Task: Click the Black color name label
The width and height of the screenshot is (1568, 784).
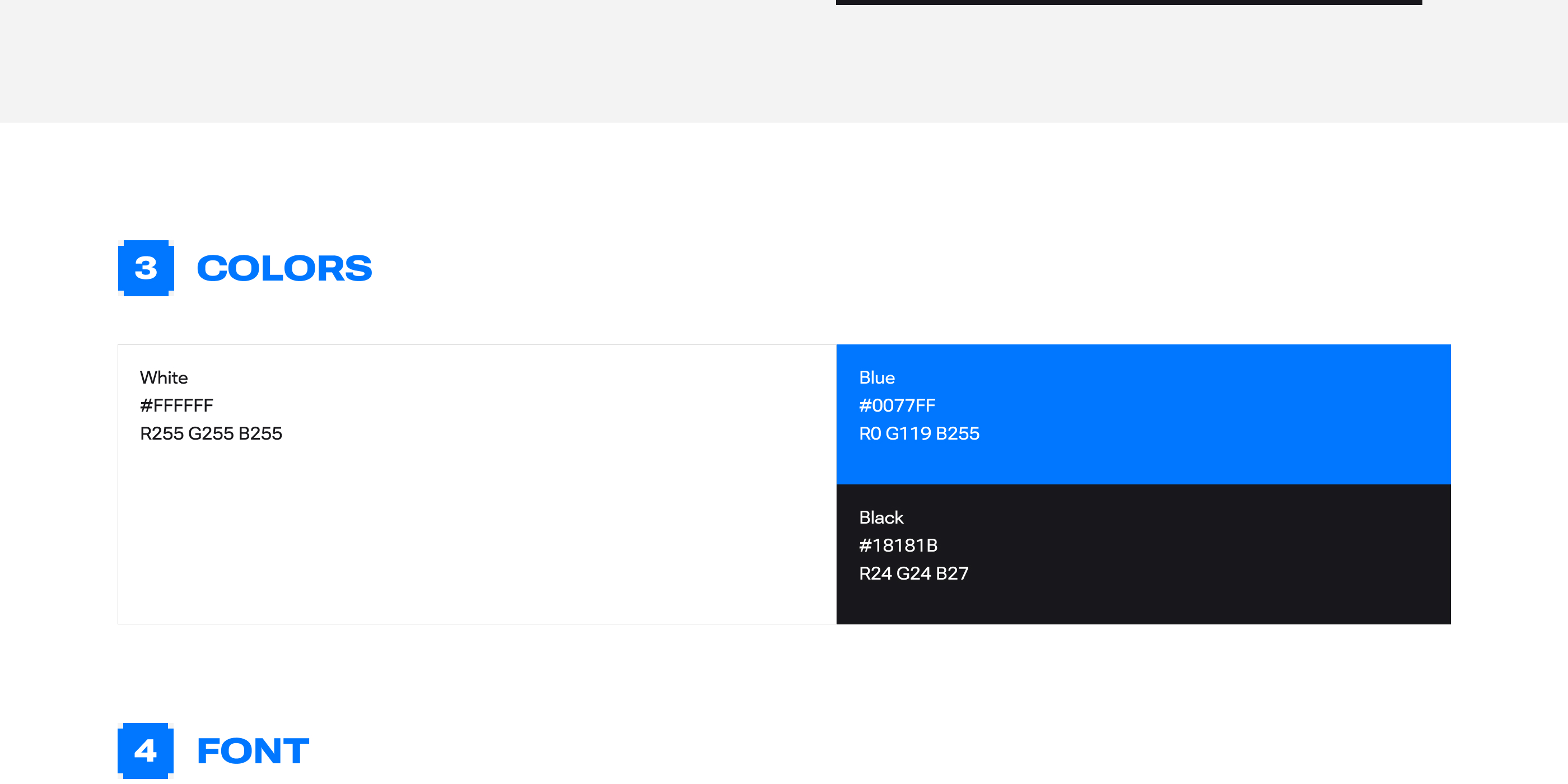Action: click(x=881, y=517)
